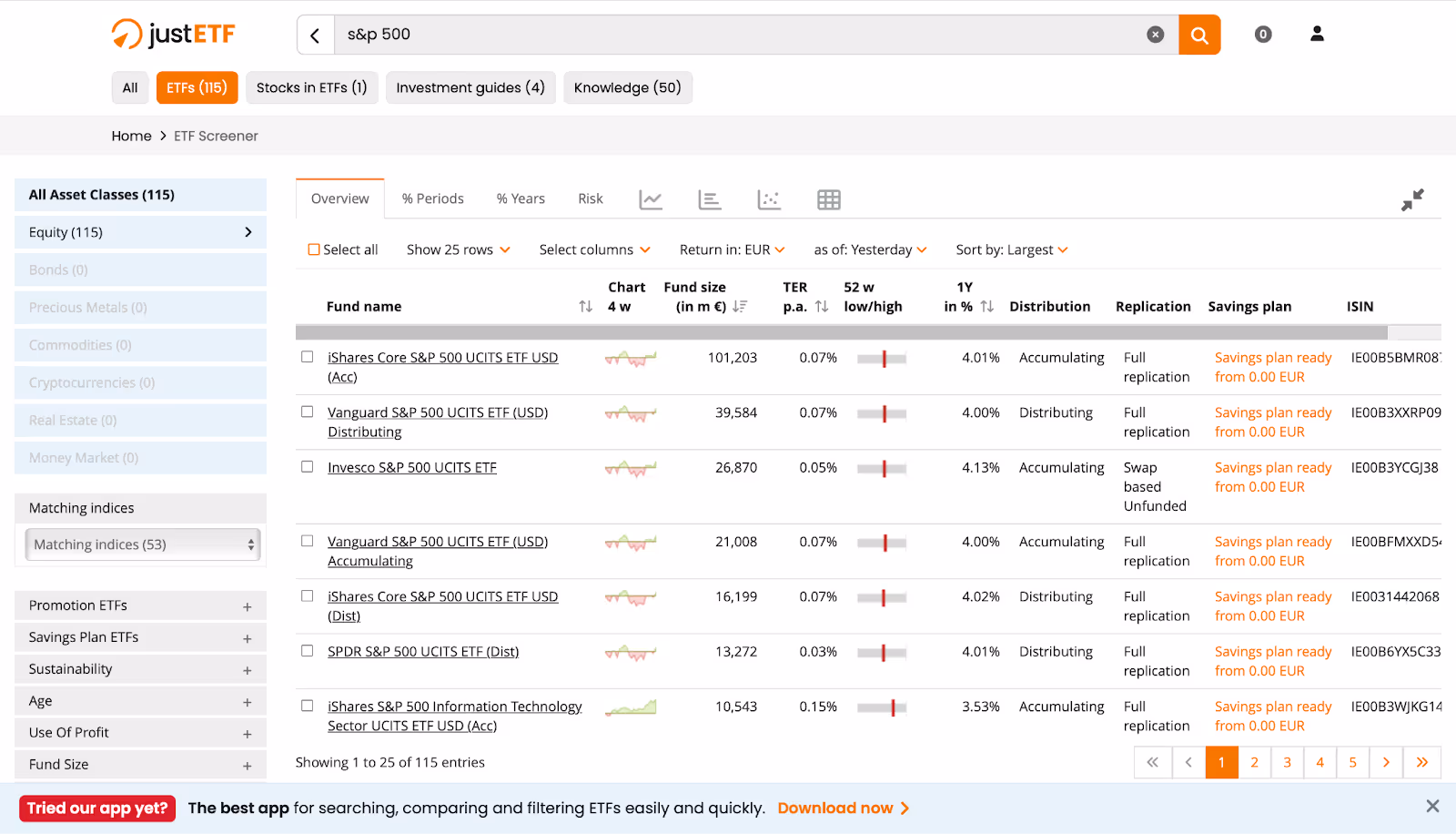Viewport: 1456px width, 834px height.
Task: Check Vanguard S&P 500 Distributing row
Action: coord(308,412)
